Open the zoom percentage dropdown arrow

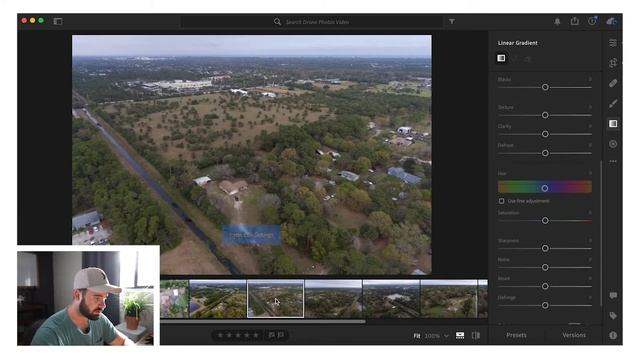pyautogui.click(x=447, y=336)
